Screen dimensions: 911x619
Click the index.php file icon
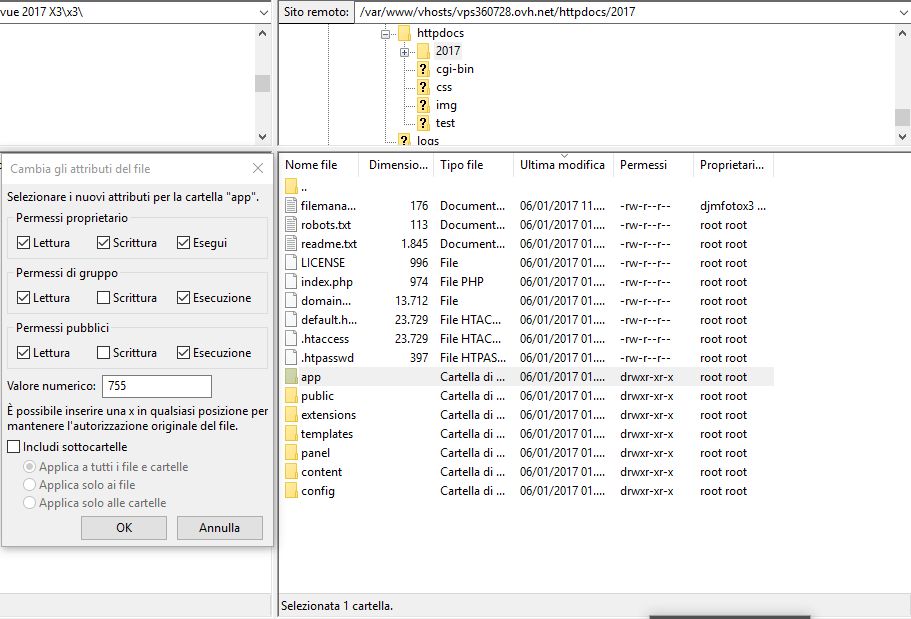(x=291, y=282)
